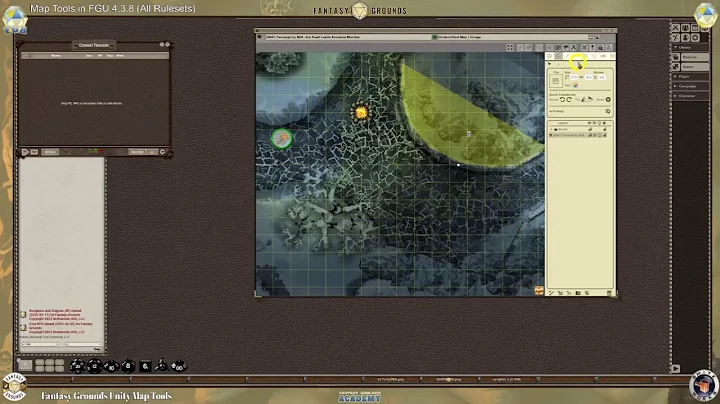Click the Assets icon beside the button

(x=676, y=67)
